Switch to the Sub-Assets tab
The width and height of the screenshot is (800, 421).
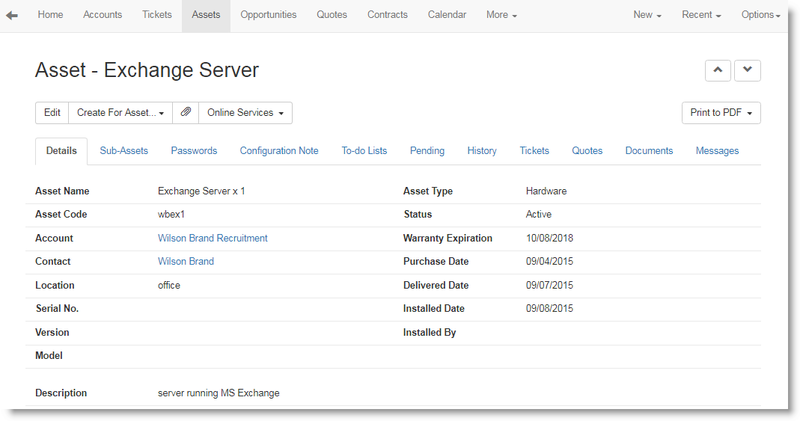pos(124,151)
